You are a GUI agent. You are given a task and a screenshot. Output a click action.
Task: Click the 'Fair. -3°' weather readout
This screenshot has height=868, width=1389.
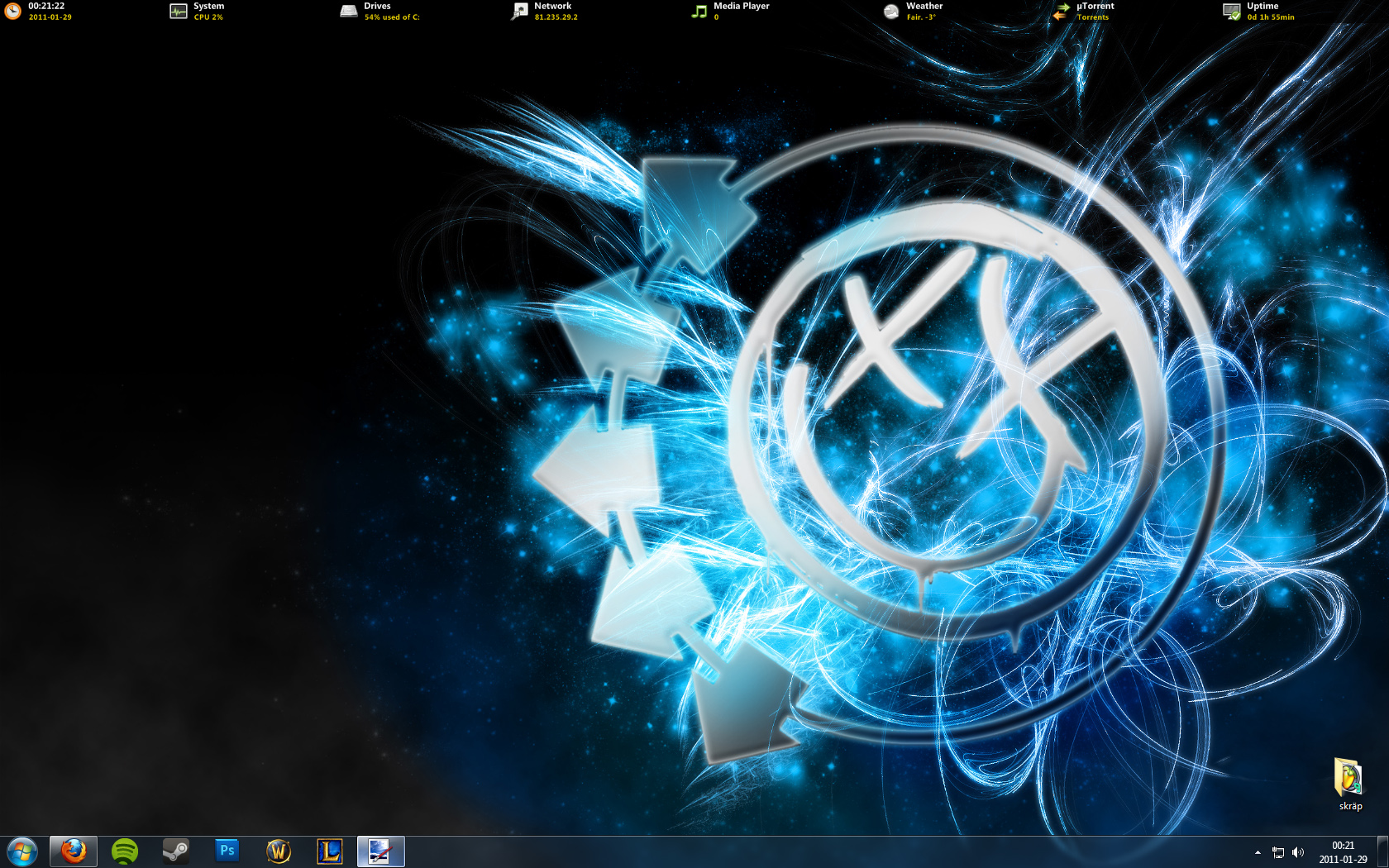[x=921, y=17]
